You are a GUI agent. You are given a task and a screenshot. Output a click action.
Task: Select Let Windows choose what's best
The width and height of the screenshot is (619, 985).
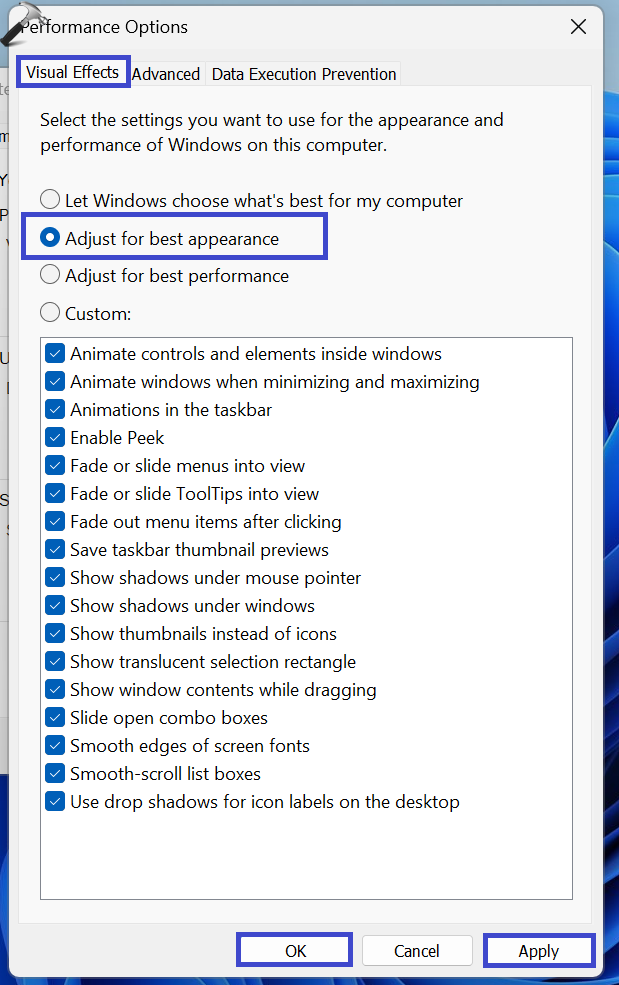pos(50,201)
